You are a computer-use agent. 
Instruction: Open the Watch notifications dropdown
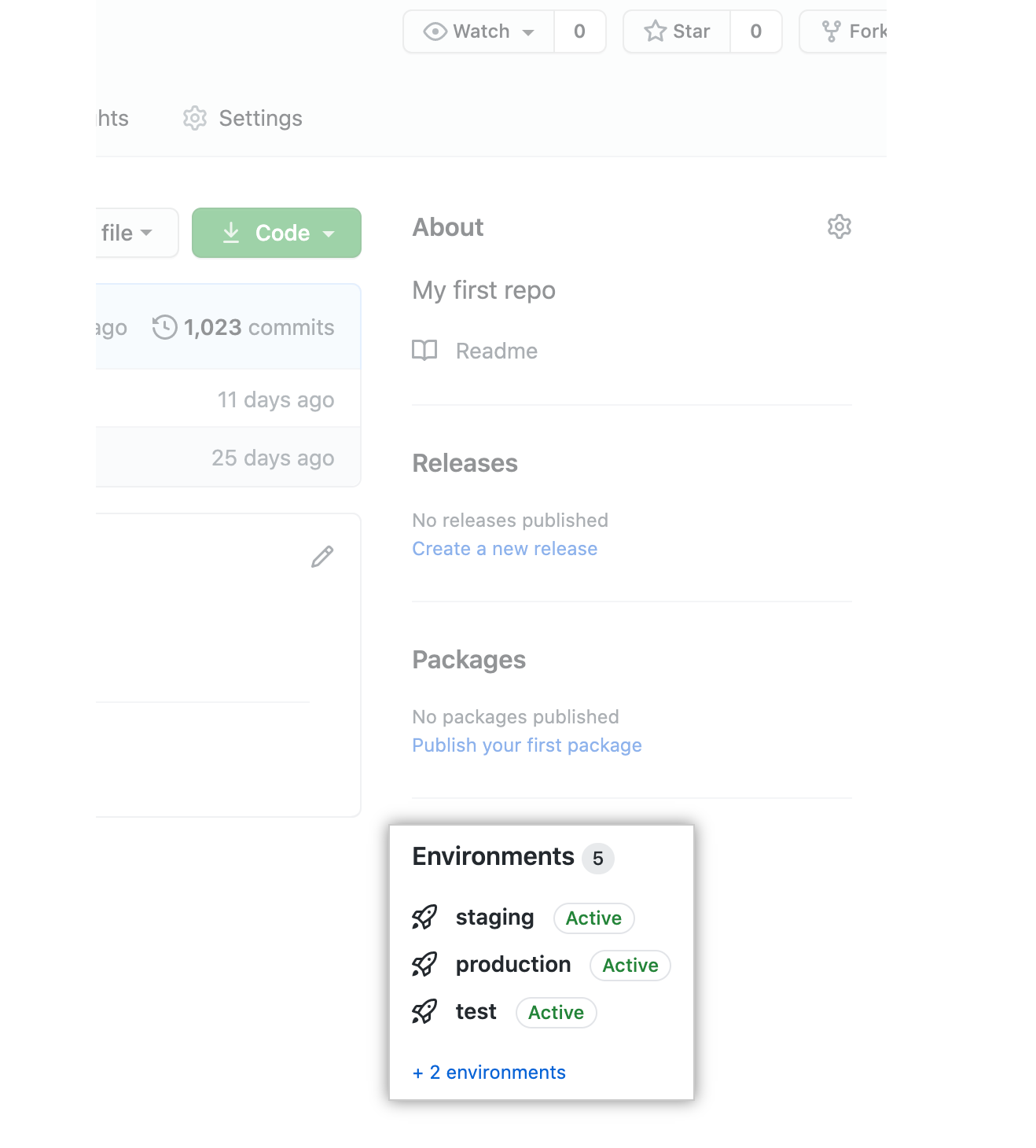coord(479,31)
